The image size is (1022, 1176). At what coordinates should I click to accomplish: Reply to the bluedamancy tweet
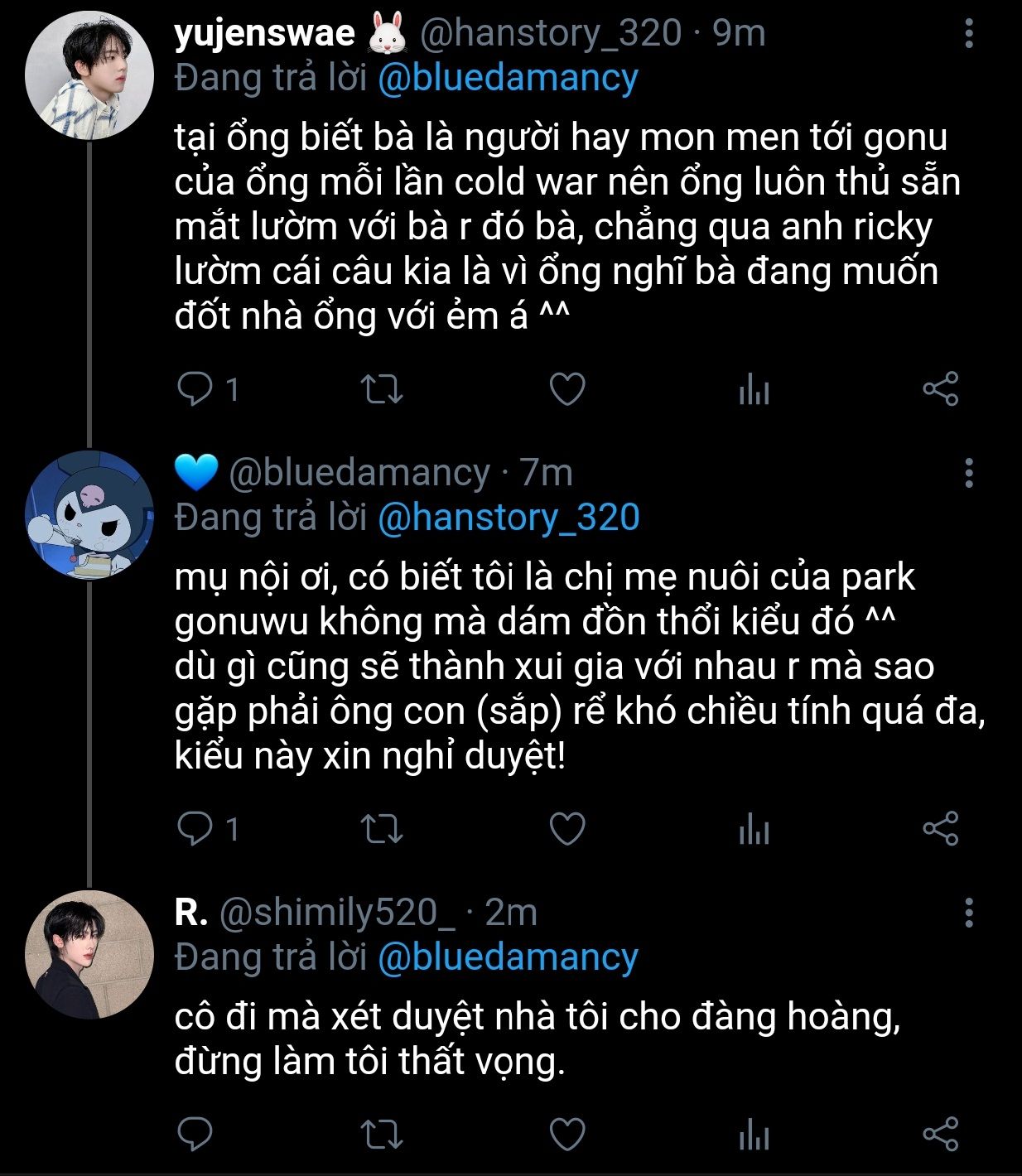[x=195, y=828]
